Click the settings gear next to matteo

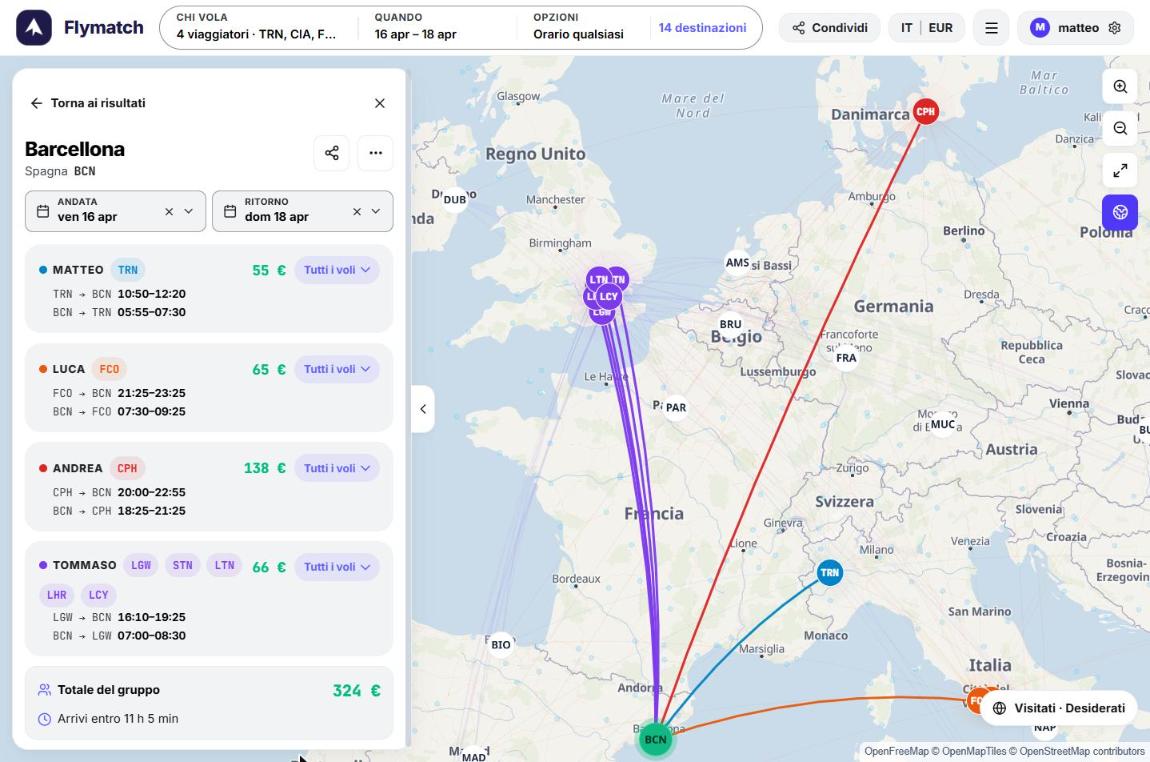tap(1114, 28)
